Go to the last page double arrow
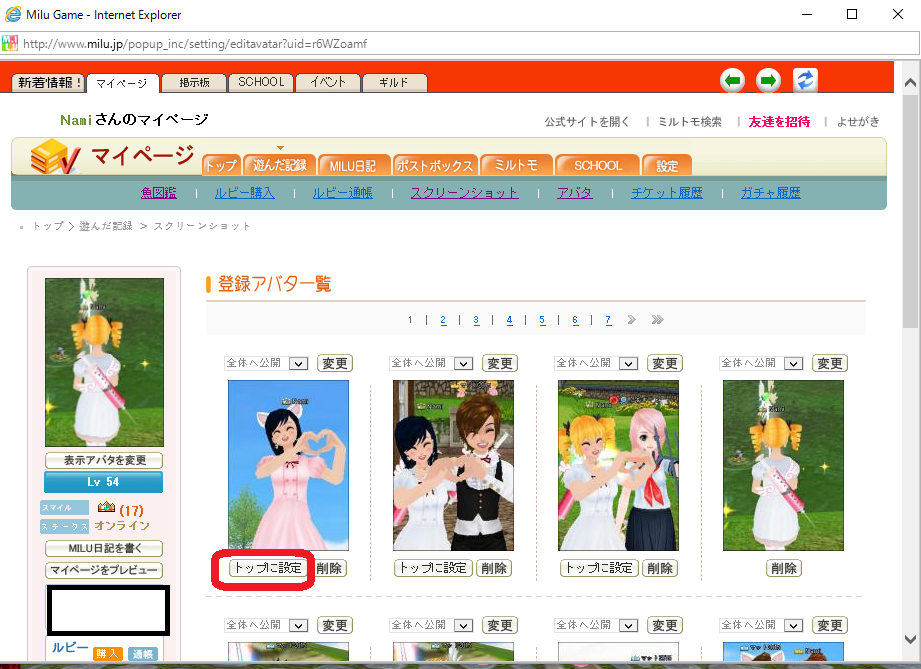This screenshot has width=921, height=669. click(x=657, y=320)
